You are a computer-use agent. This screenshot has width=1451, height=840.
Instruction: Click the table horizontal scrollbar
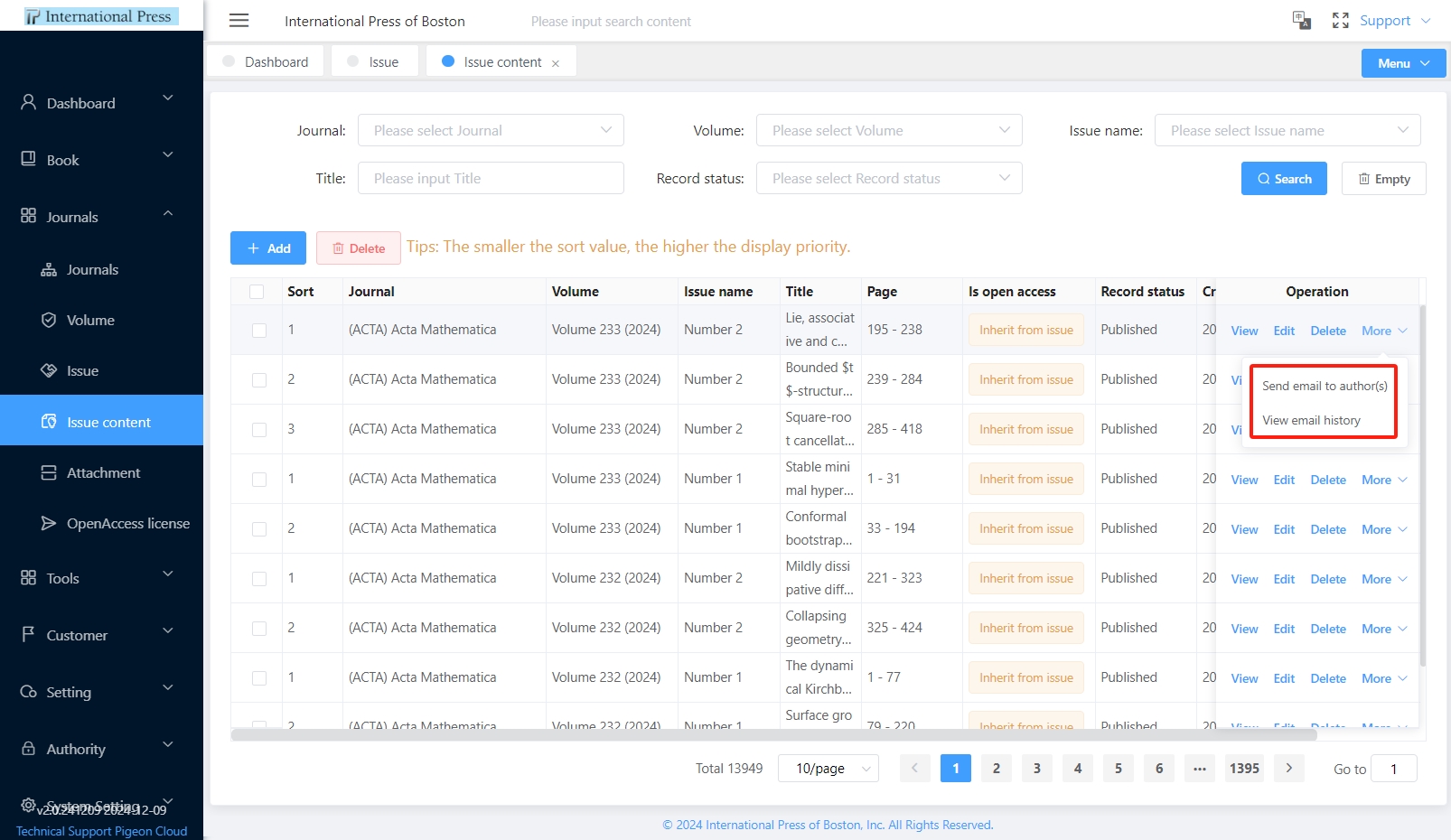773,734
